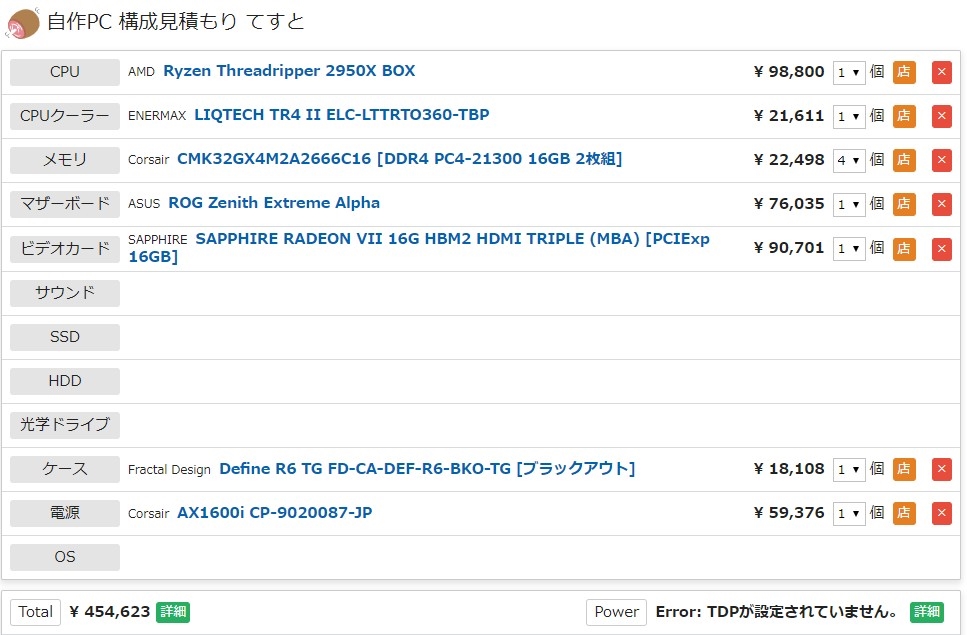Open the memory quantity dropdown showing 4

point(849,160)
